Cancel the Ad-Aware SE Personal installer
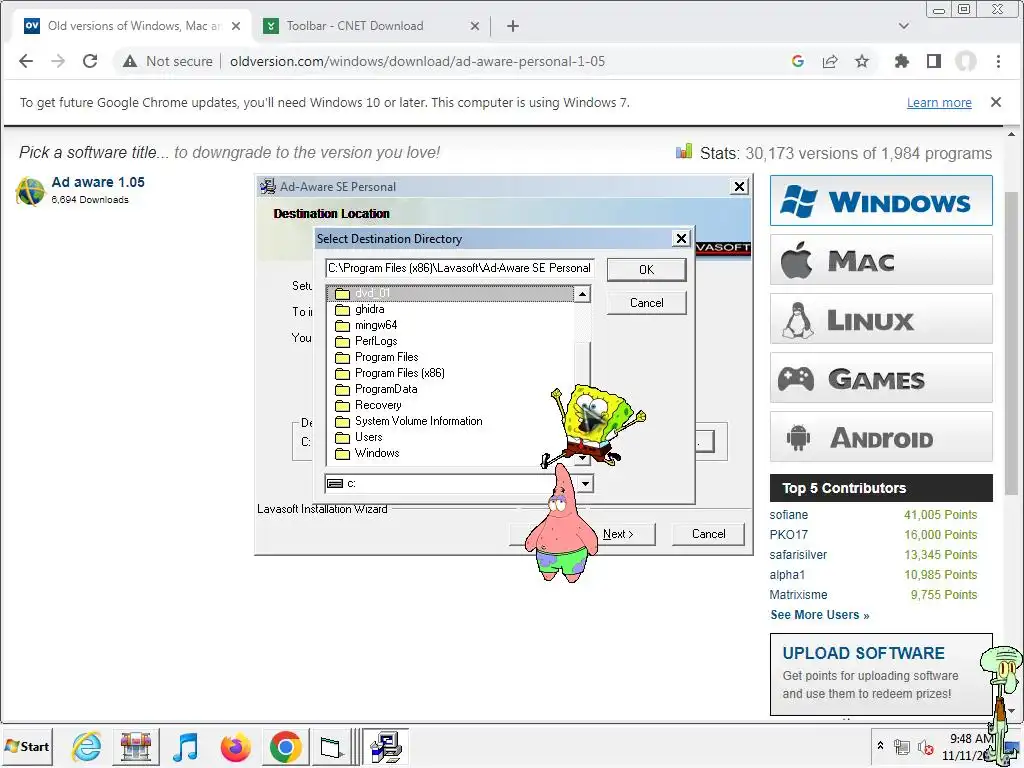This screenshot has width=1024, height=768. pyautogui.click(x=709, y=534)
